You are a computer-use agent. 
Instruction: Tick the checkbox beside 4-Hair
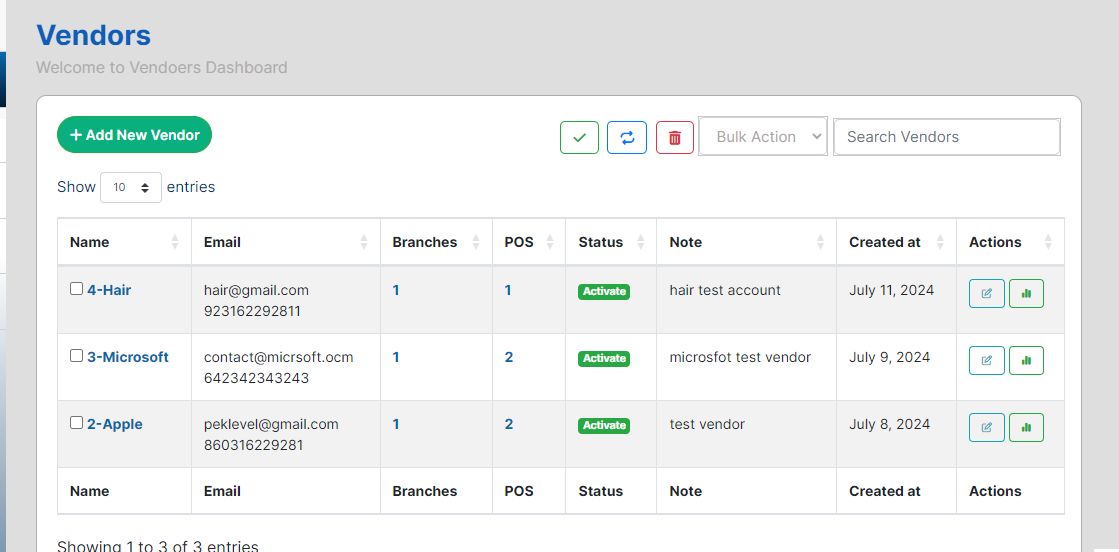[x=77, y=289]
